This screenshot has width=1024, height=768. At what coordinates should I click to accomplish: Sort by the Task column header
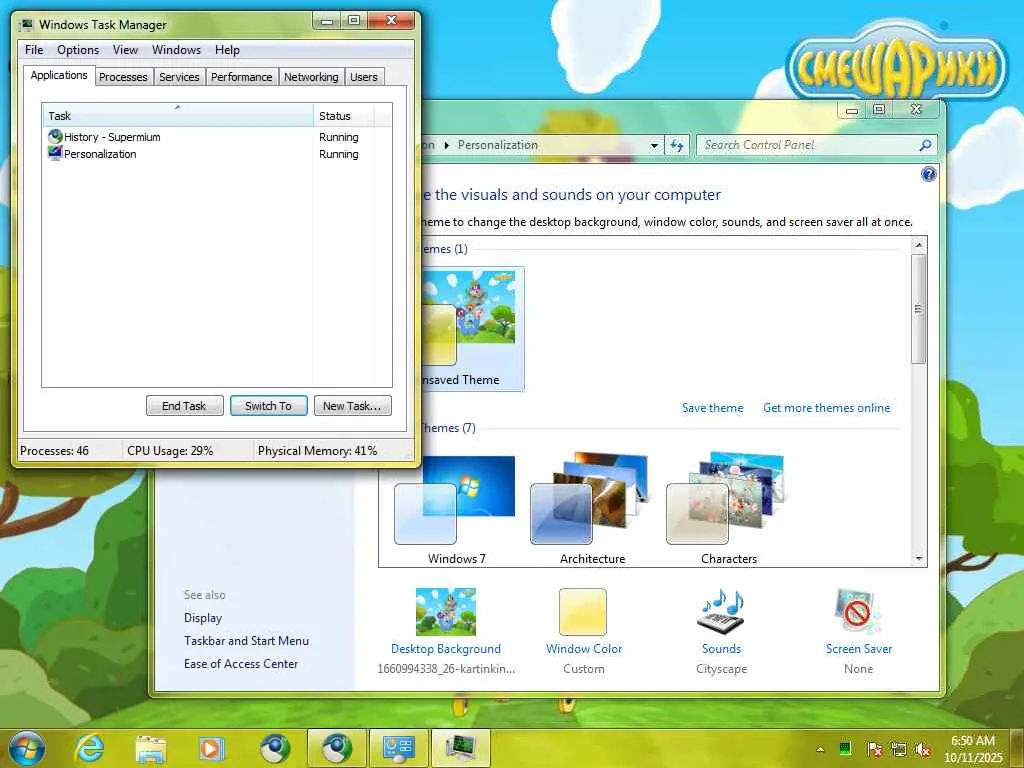(x=178, y=116)
